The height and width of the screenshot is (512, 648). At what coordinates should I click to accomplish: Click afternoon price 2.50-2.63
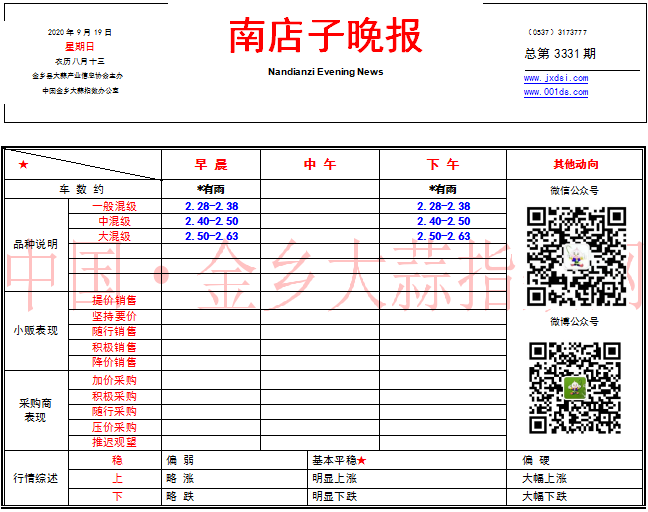click(x=443, y=236)
